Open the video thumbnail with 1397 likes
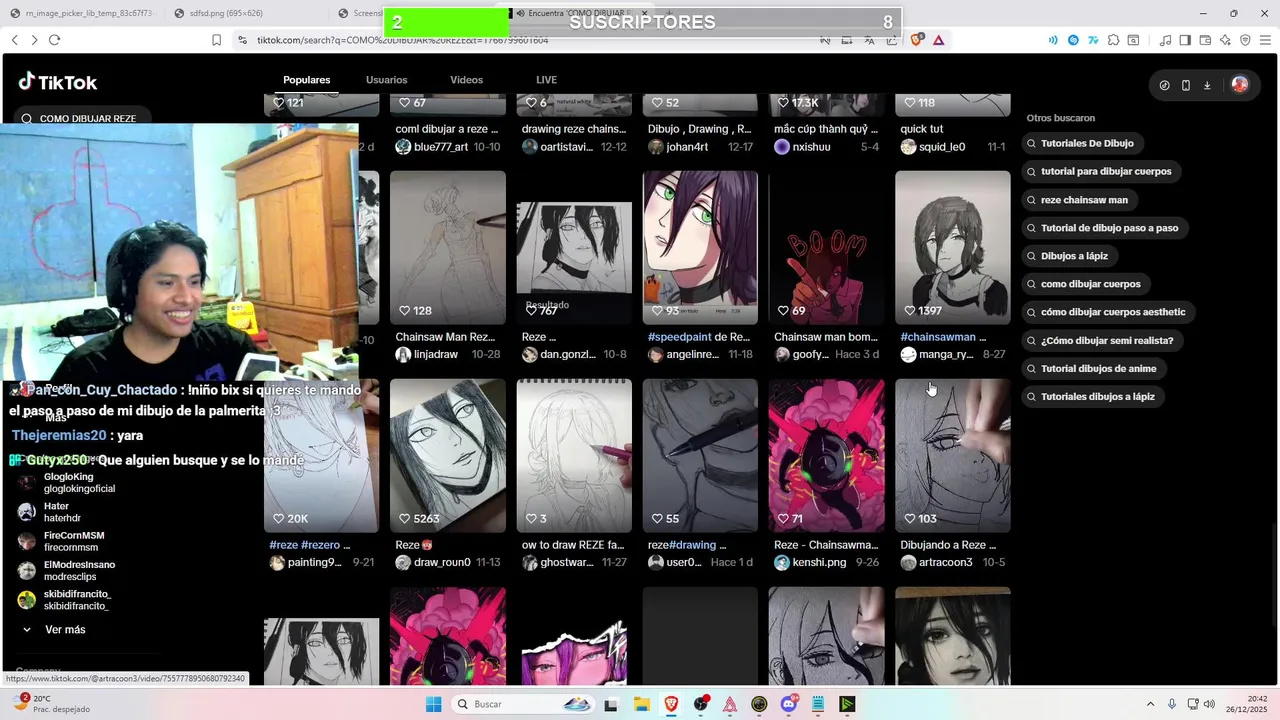The width and height of the screenshot is (1280, 720). [x=952, y=247]
